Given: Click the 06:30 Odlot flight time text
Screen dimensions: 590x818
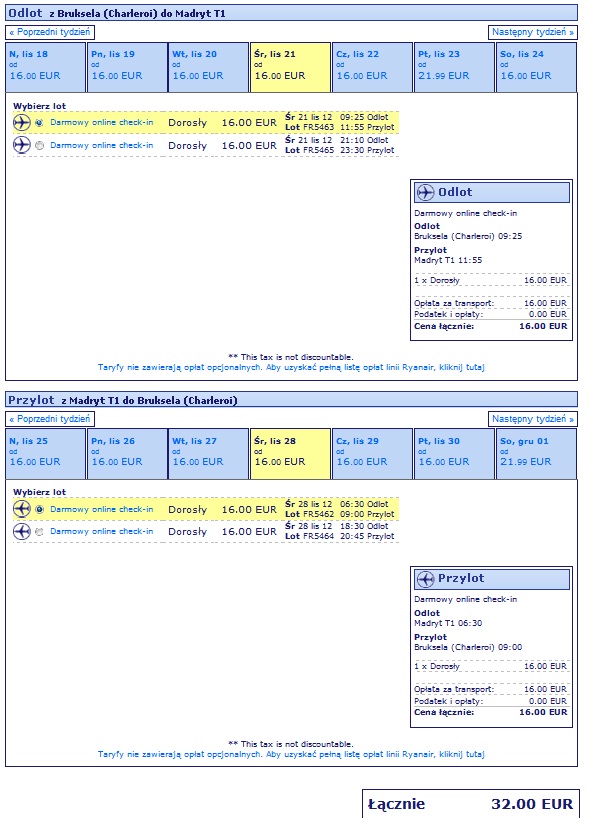Looking at the screenshot, I should click(364, 504).
